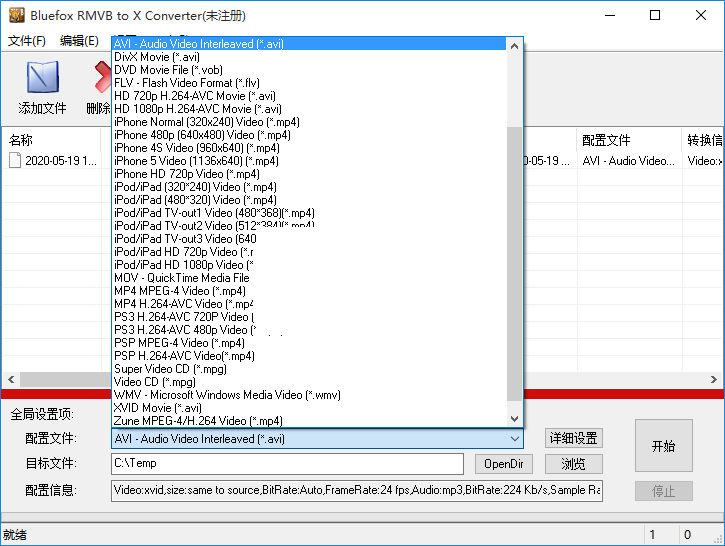The height and width of the screenshot is (546, 725).
Task: Click the 目标文件 path field C:\Temp
Action: coord(287,464)
